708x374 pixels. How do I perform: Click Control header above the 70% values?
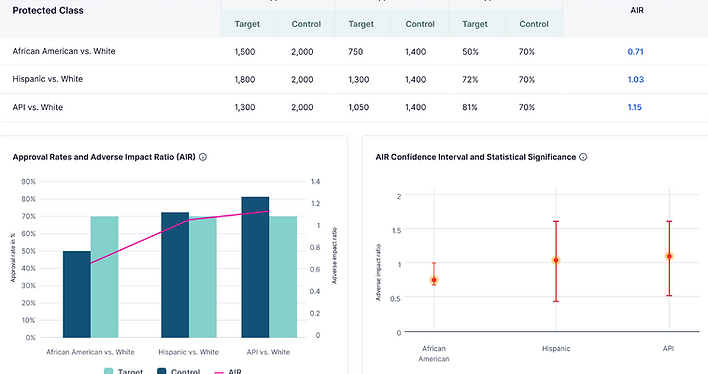click(x=534, y=24)
